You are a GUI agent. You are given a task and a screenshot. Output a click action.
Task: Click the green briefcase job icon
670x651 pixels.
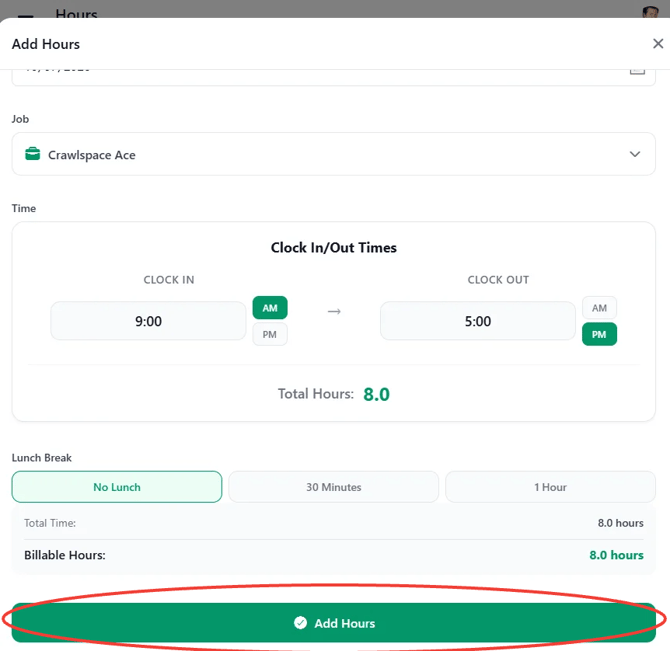32,154
